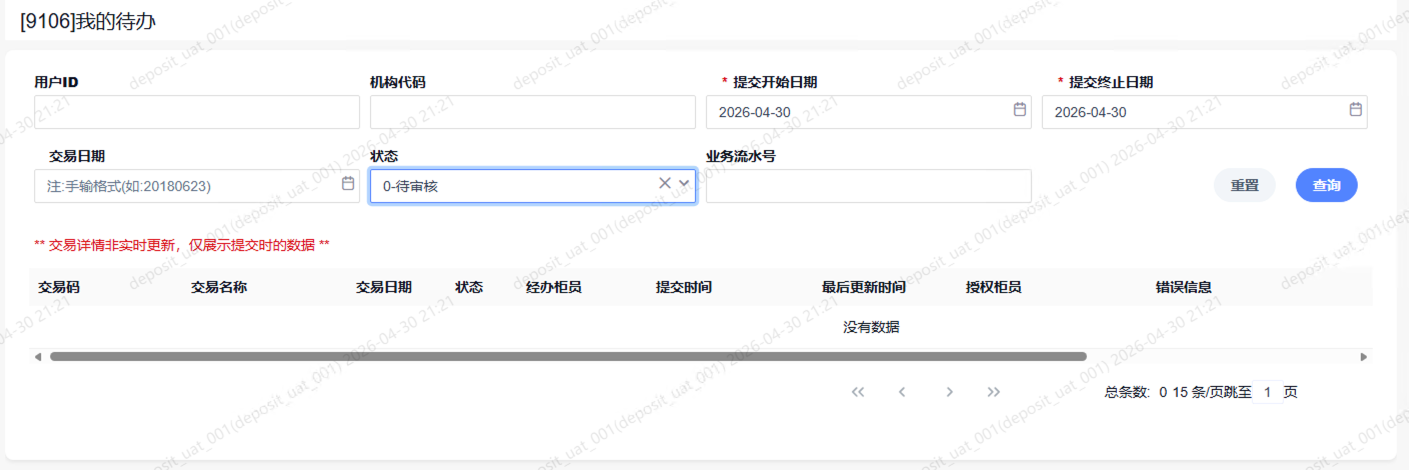Focus the 业务流水号 input field
The image size is (1409, 470).
tap(869, 186)
